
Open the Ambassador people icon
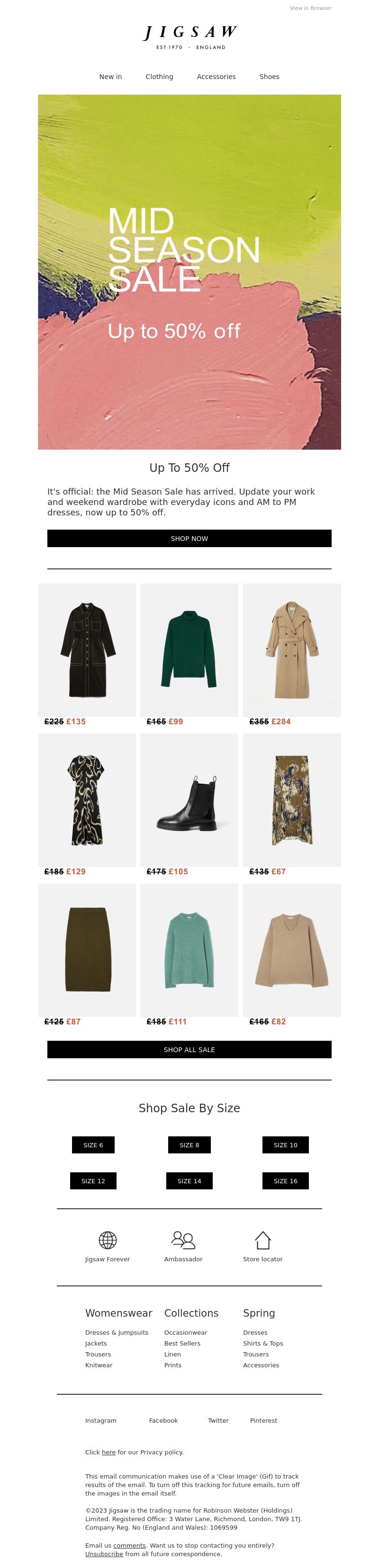coord(183,1240)
